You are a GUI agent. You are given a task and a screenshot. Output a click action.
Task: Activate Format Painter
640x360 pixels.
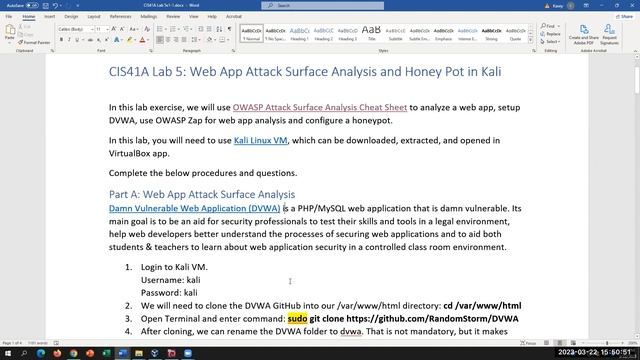pyautogui.click(x=34, y=42)
